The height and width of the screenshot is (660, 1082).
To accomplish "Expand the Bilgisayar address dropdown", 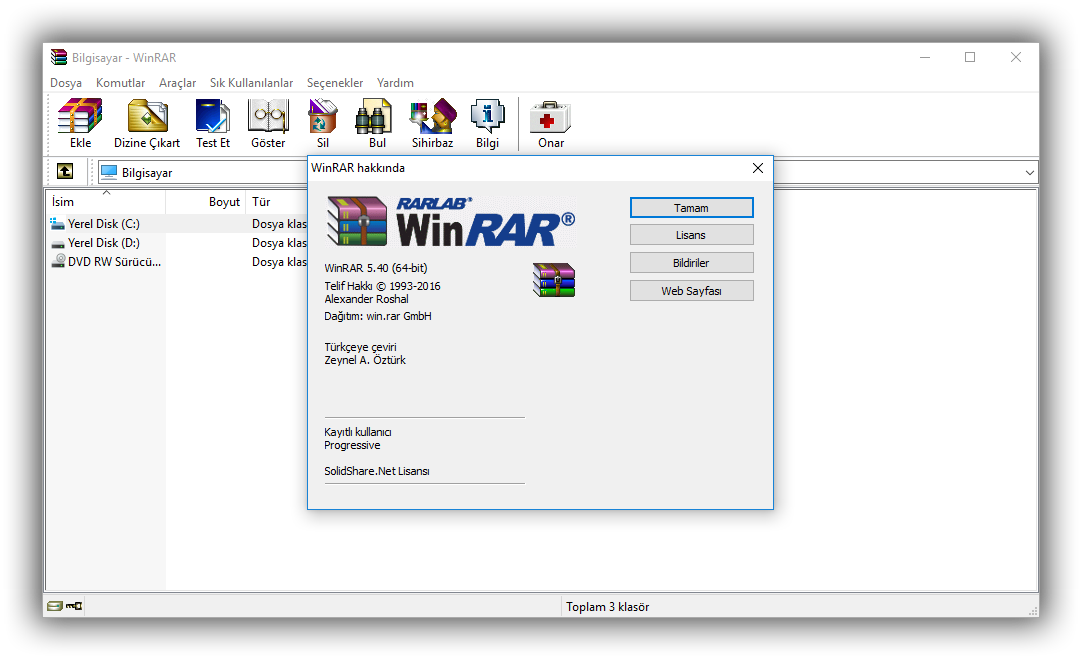I will click(1030, 173).
